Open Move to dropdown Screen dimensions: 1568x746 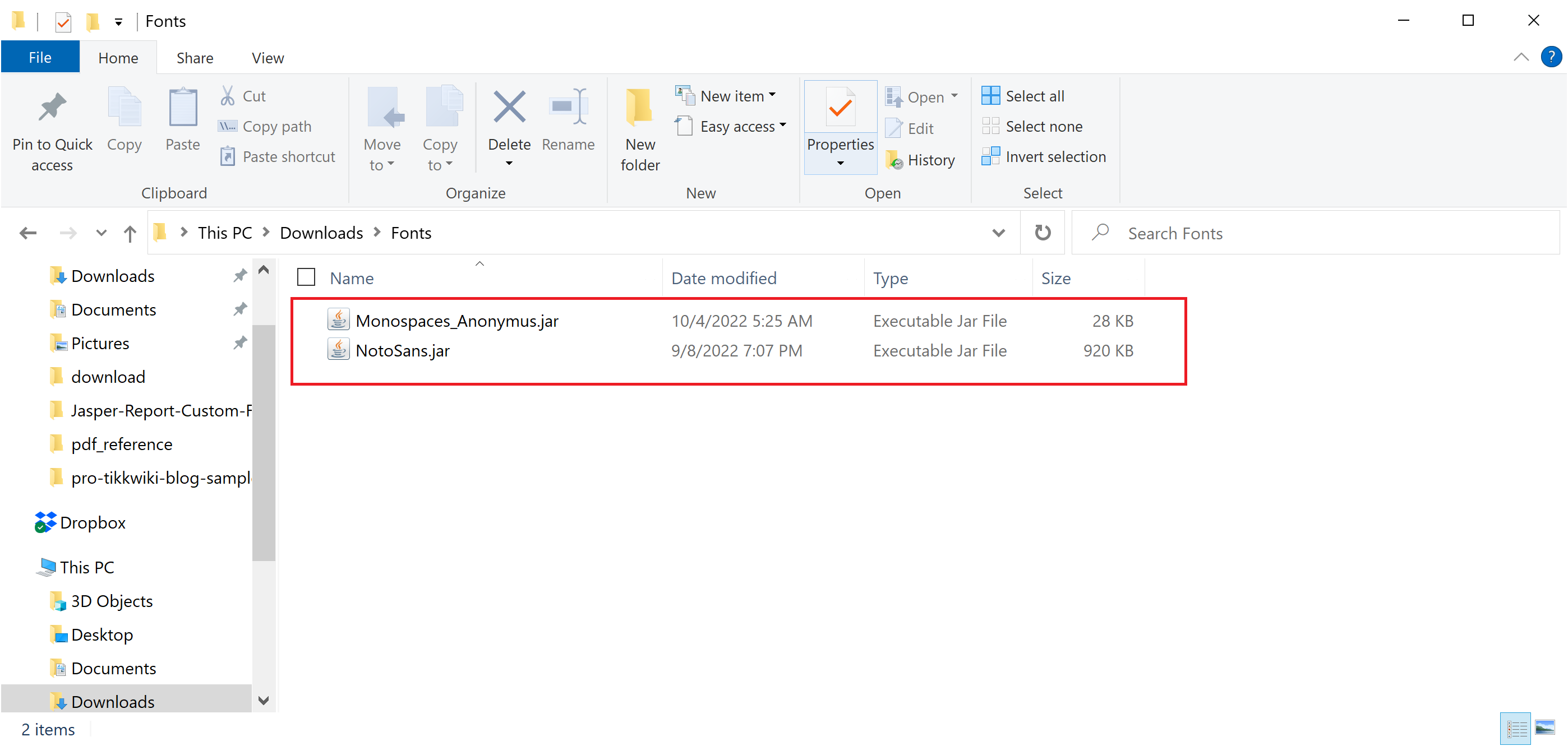pyautogui.click(x=382, y=129)
